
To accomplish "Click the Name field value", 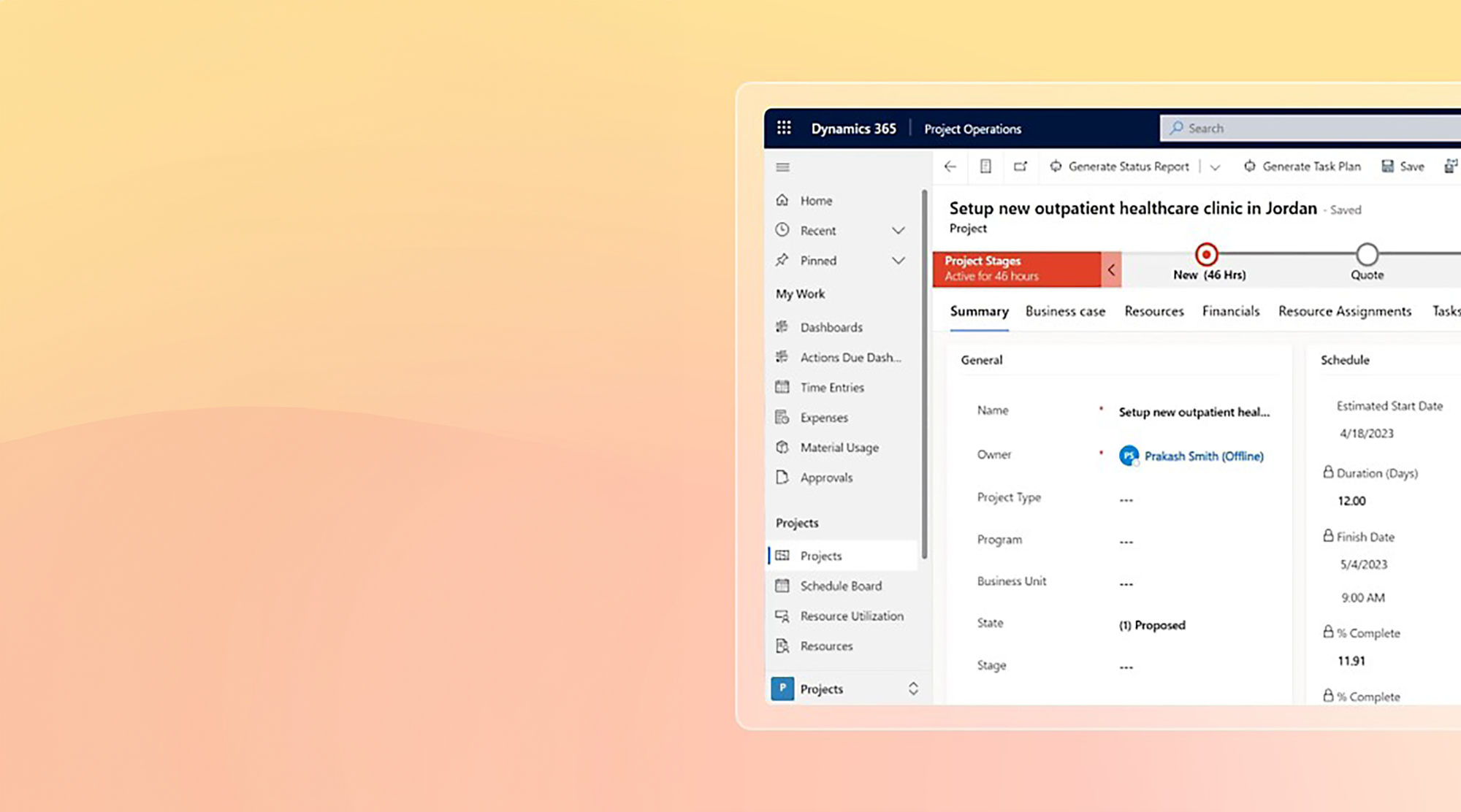I will click(x=1194, y=412).
